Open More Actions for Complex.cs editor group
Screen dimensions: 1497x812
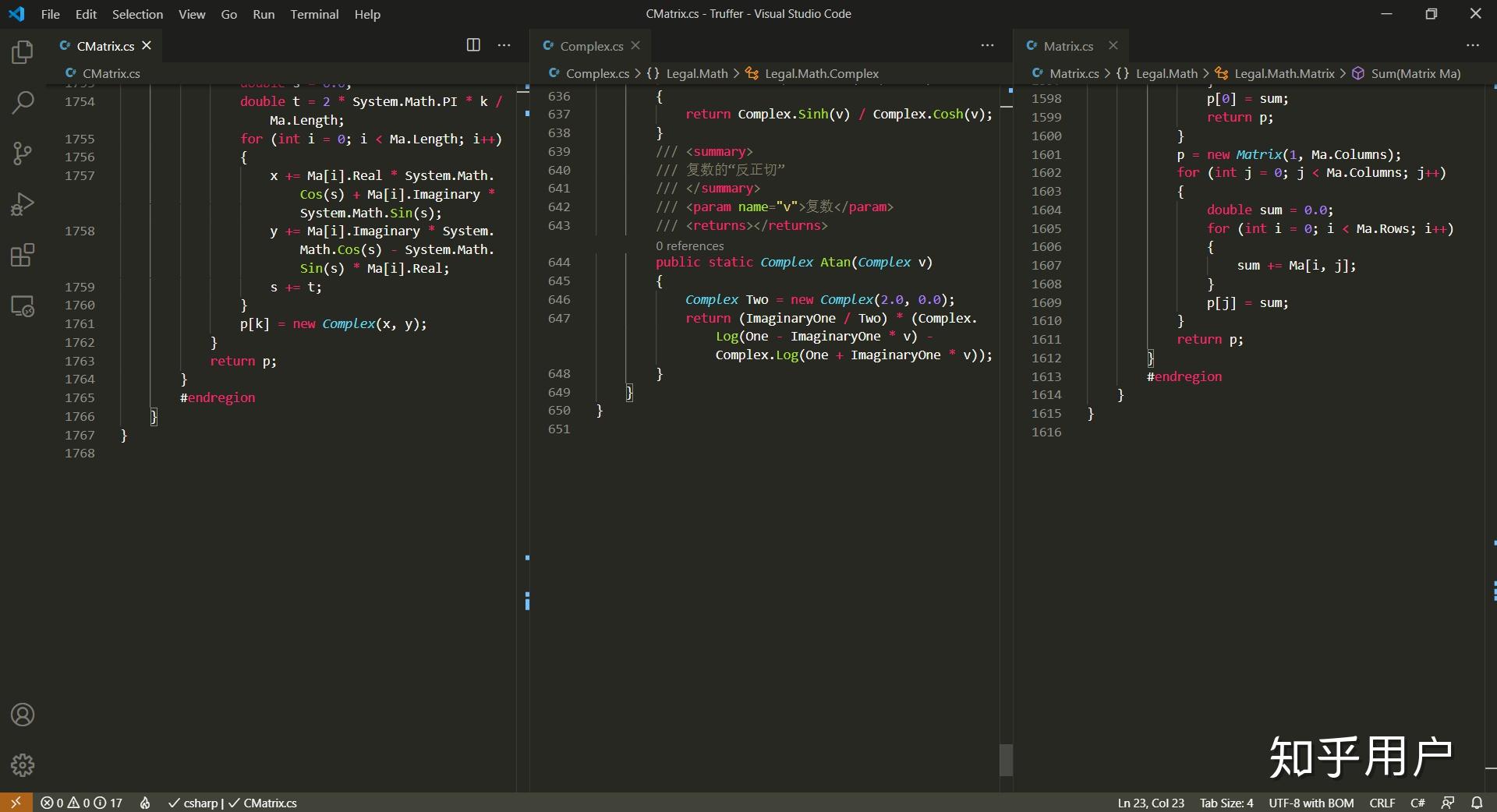coord(987,45)
